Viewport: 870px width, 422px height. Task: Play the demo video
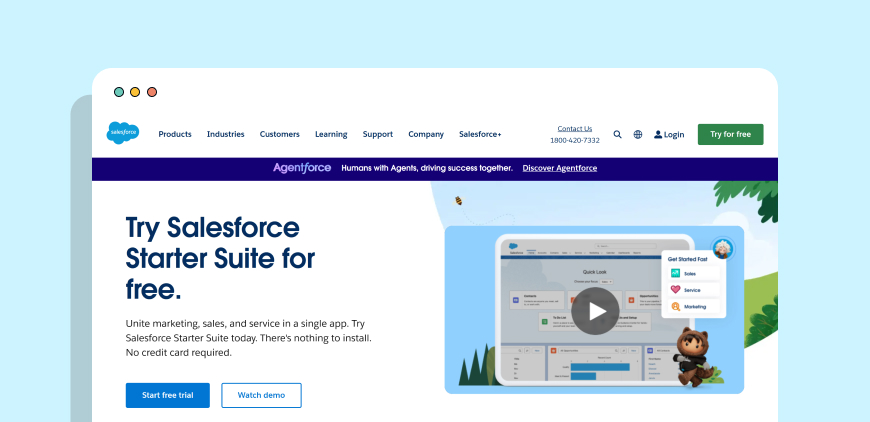coord(595,311)
